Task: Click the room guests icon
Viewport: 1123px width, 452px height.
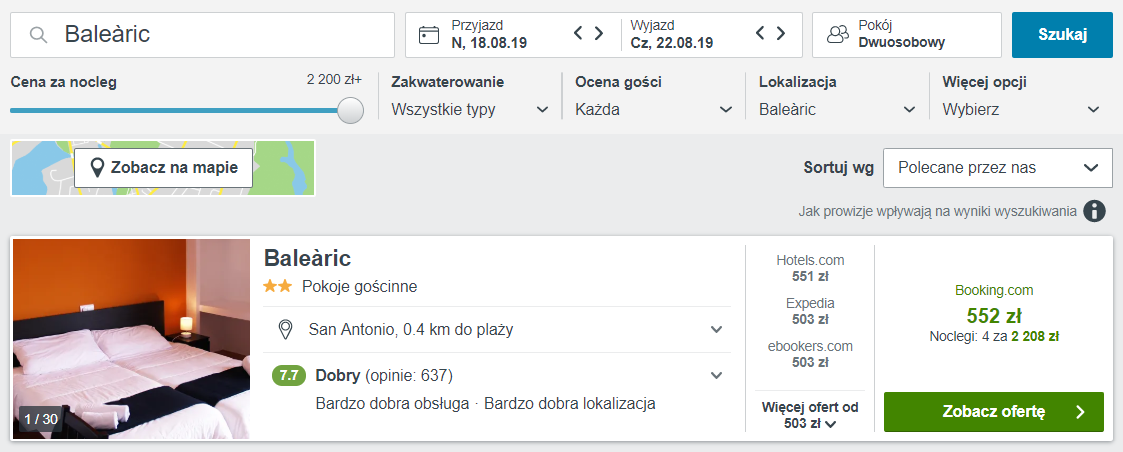Action: (837, 35)
